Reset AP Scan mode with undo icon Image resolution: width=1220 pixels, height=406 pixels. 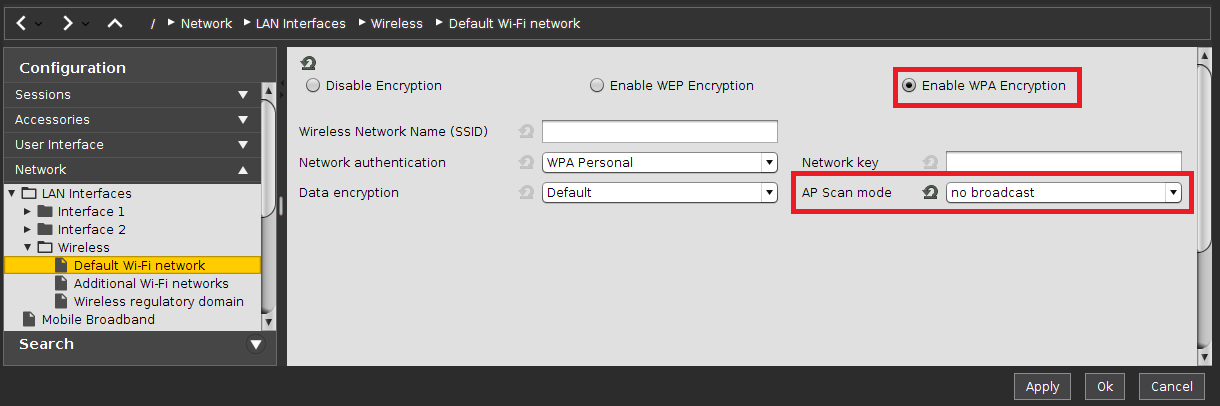929,192
